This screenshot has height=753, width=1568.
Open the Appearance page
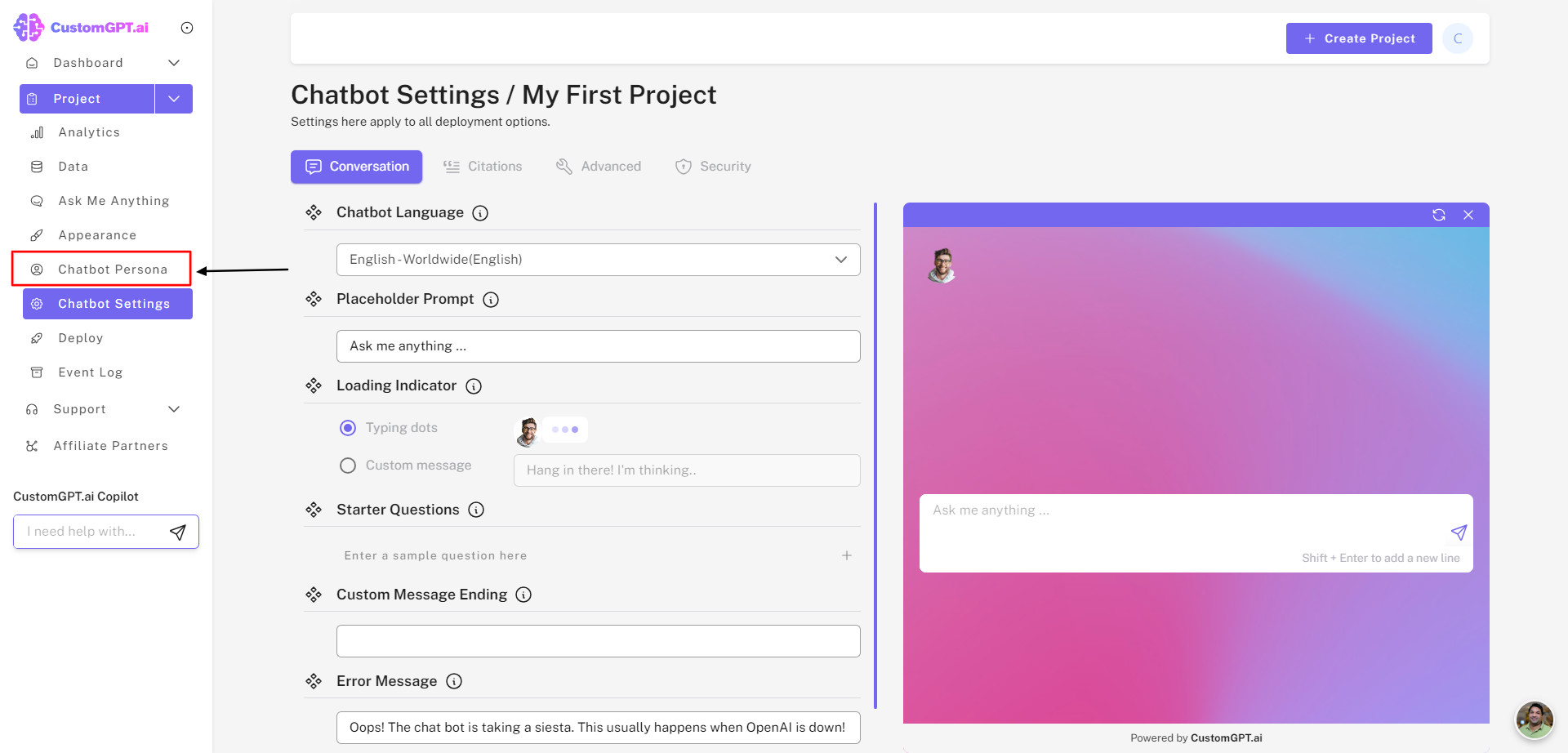point(97,235)
